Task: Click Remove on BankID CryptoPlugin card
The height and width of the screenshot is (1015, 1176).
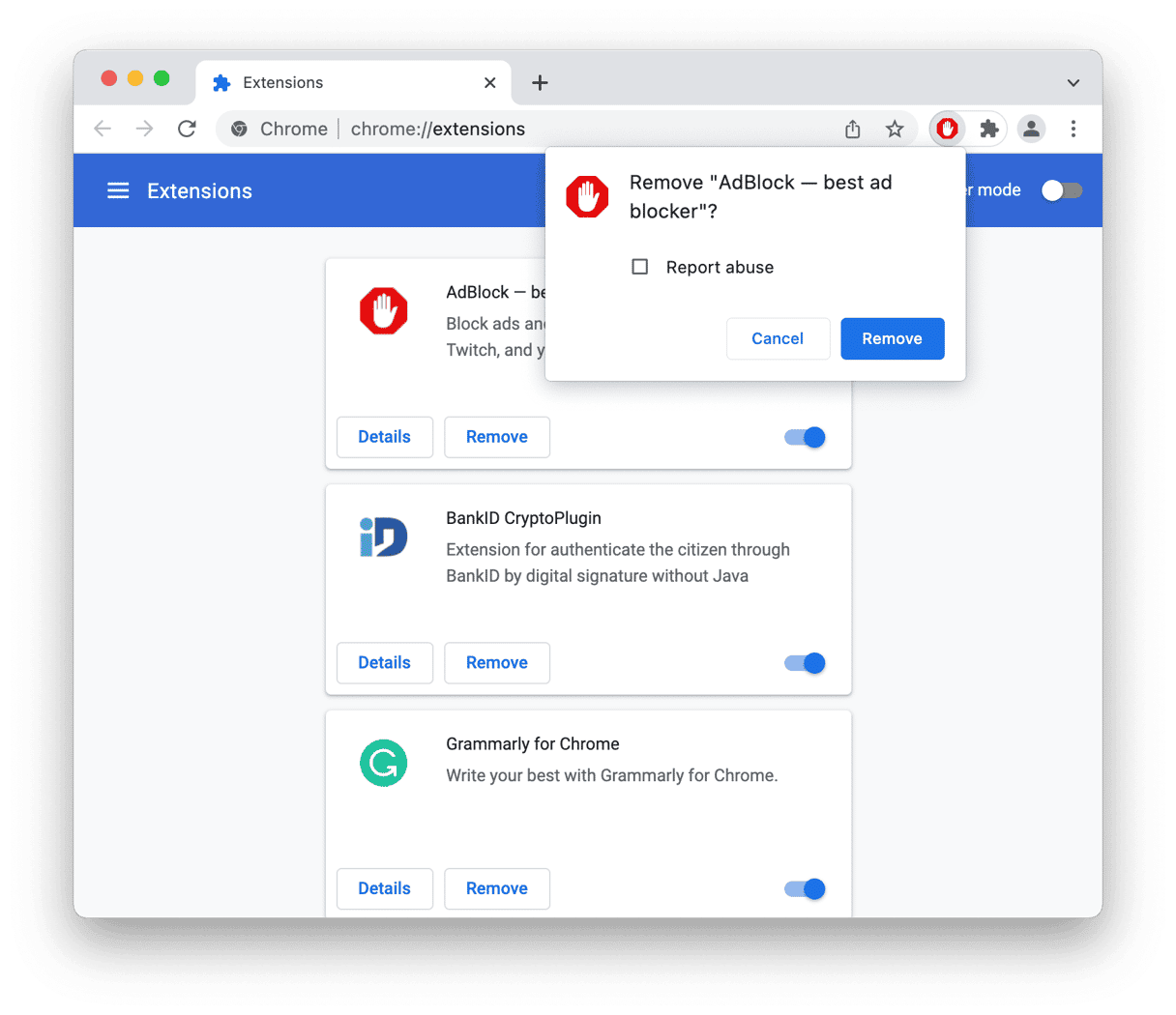Action: (x=496, y=663)
